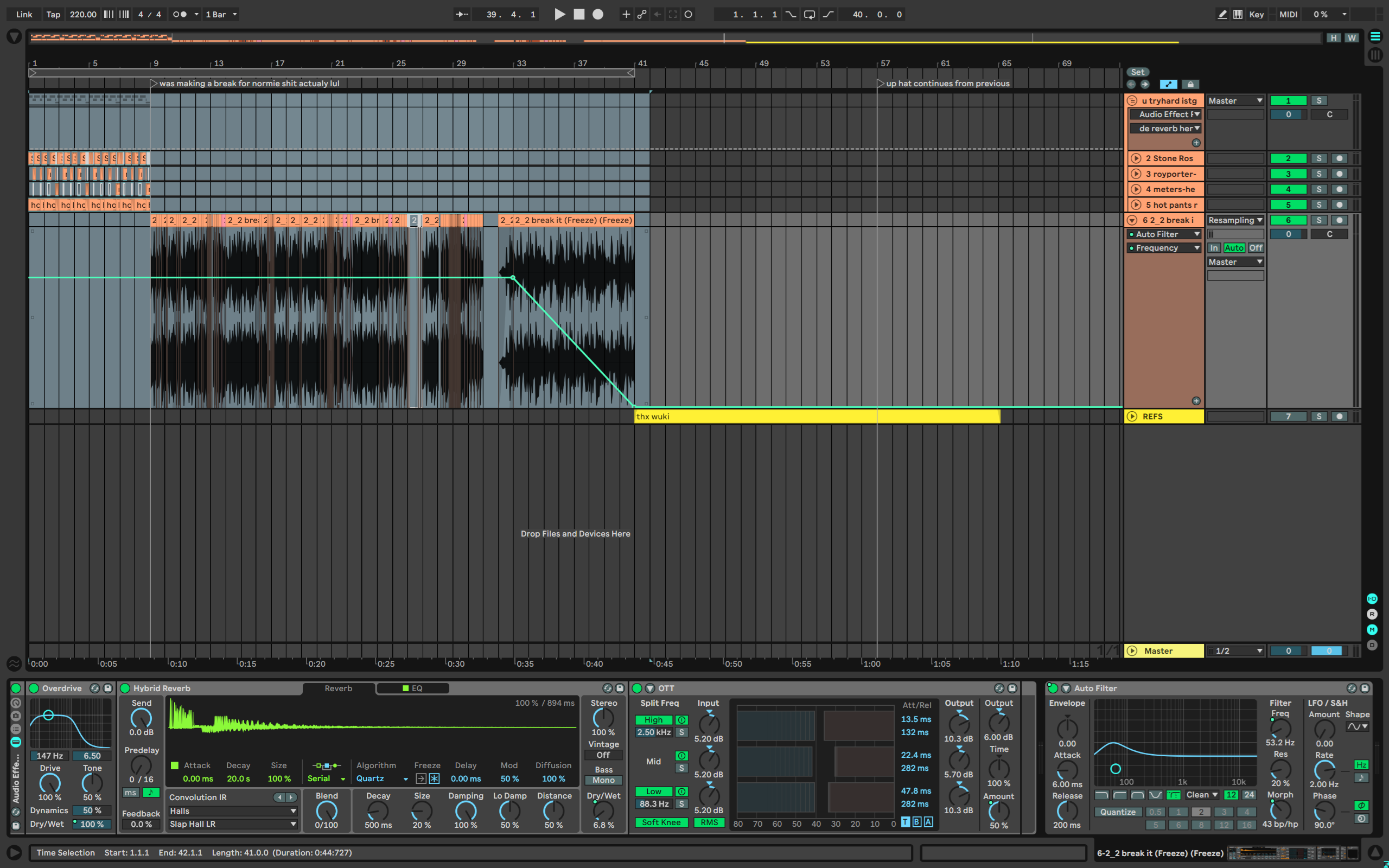The width and height of the screenshot is (1389, 868).
Task: Click the up hat continues locator
Action: coord(880,84)
